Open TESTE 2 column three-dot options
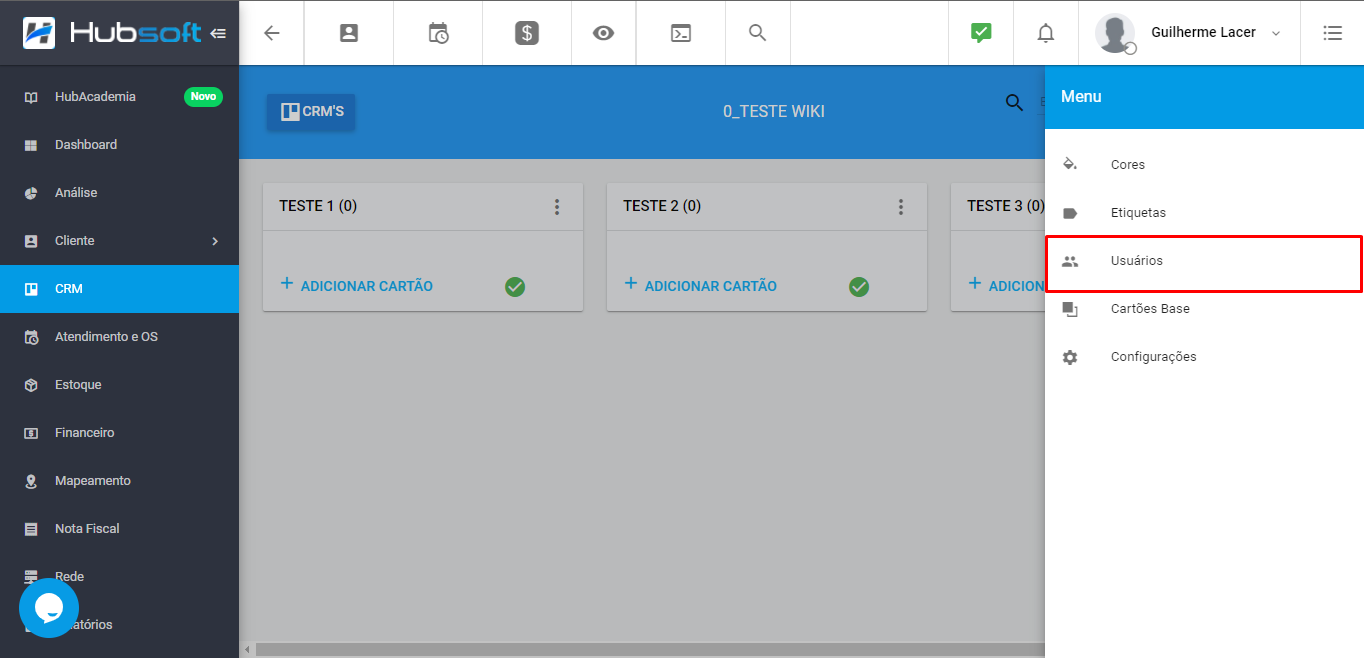Viewport: 1364px width, 658px height. point(901,207)
